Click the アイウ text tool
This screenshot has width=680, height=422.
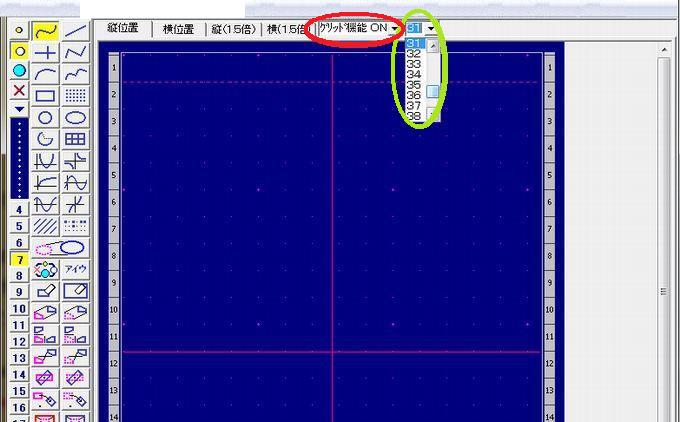[75, 269]
